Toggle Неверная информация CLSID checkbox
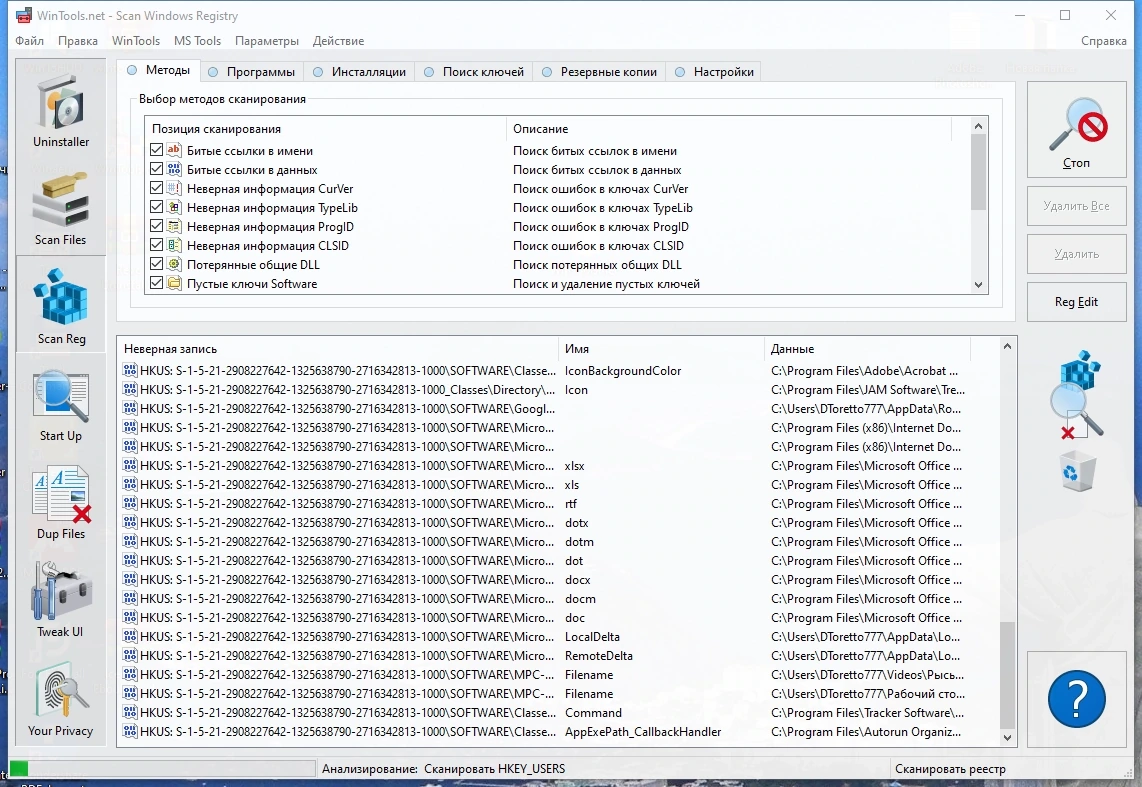The height and width of the screenshot is (787, 1142). pyautogui.click(x=156, y=245)
